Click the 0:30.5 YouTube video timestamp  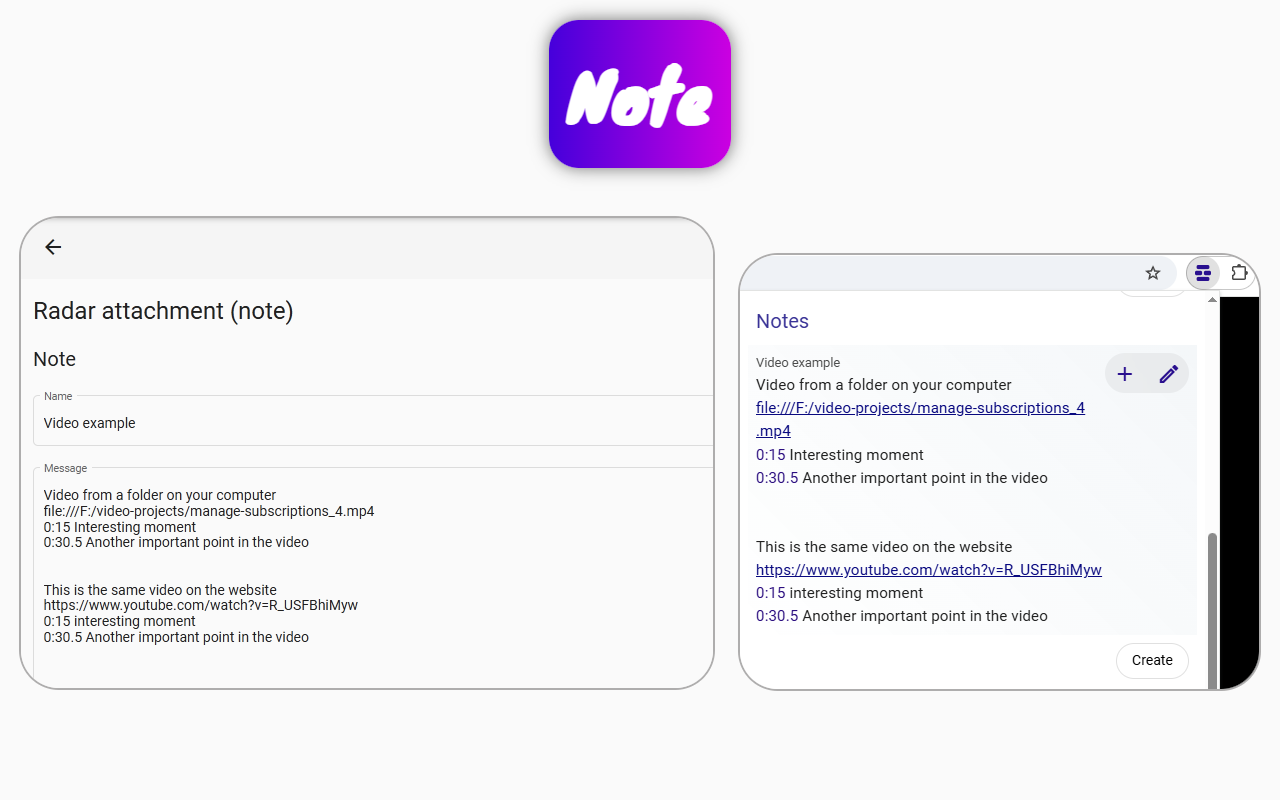tap(777, 616)
